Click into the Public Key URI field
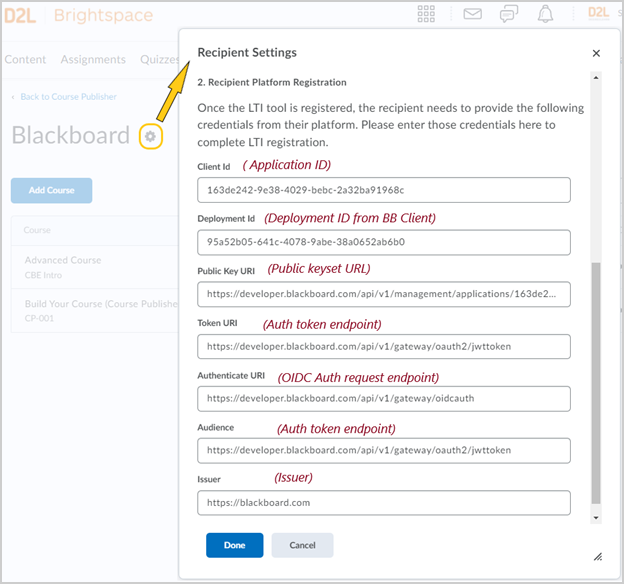 (x=384, y=294)
